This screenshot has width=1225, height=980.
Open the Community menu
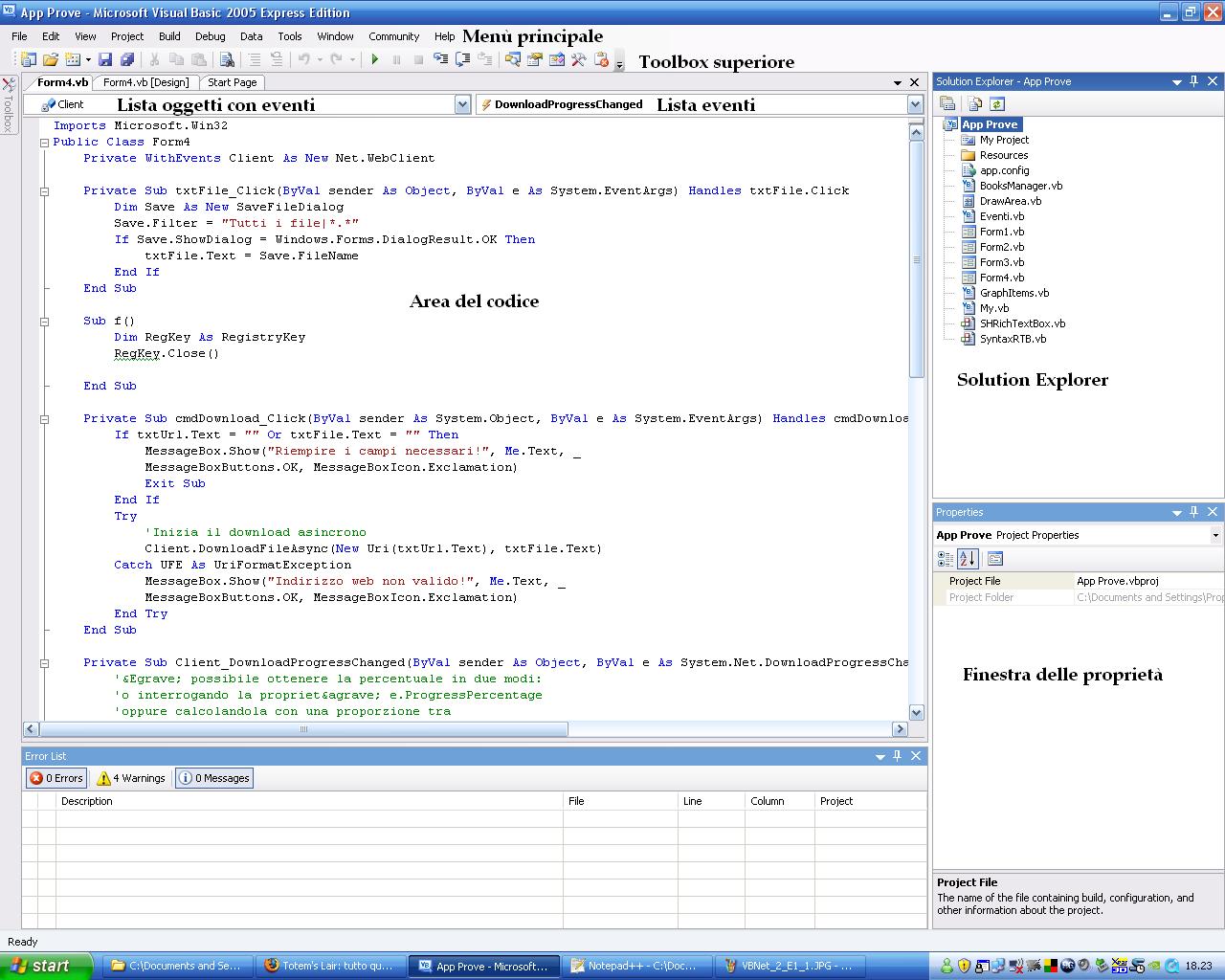pos(393,36)
